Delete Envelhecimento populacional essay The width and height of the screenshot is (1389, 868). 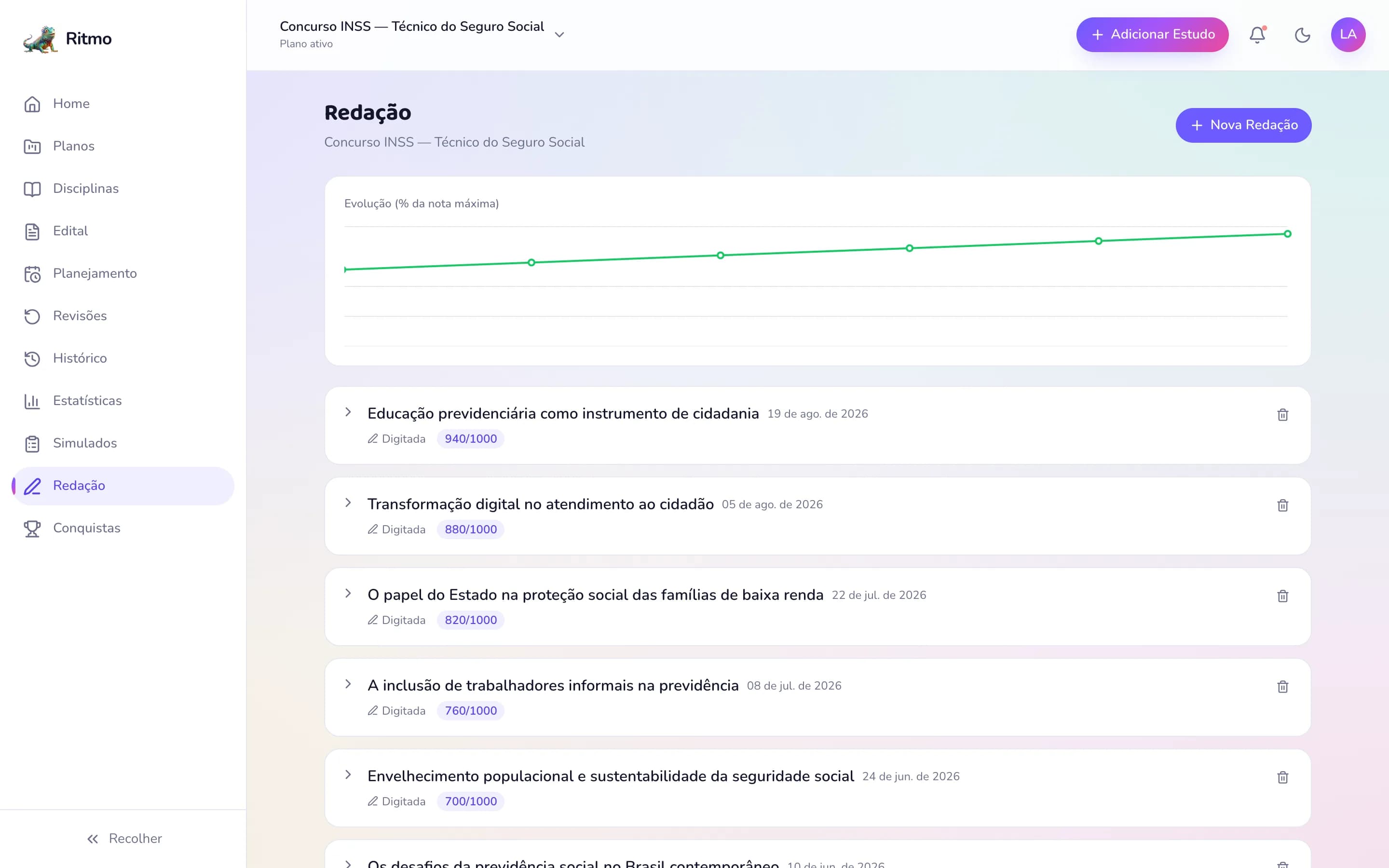(1282, 777)
